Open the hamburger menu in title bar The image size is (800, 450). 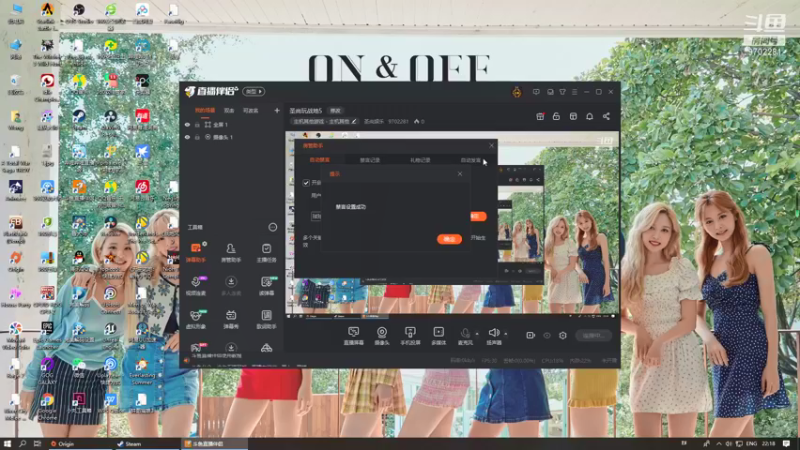574,92
